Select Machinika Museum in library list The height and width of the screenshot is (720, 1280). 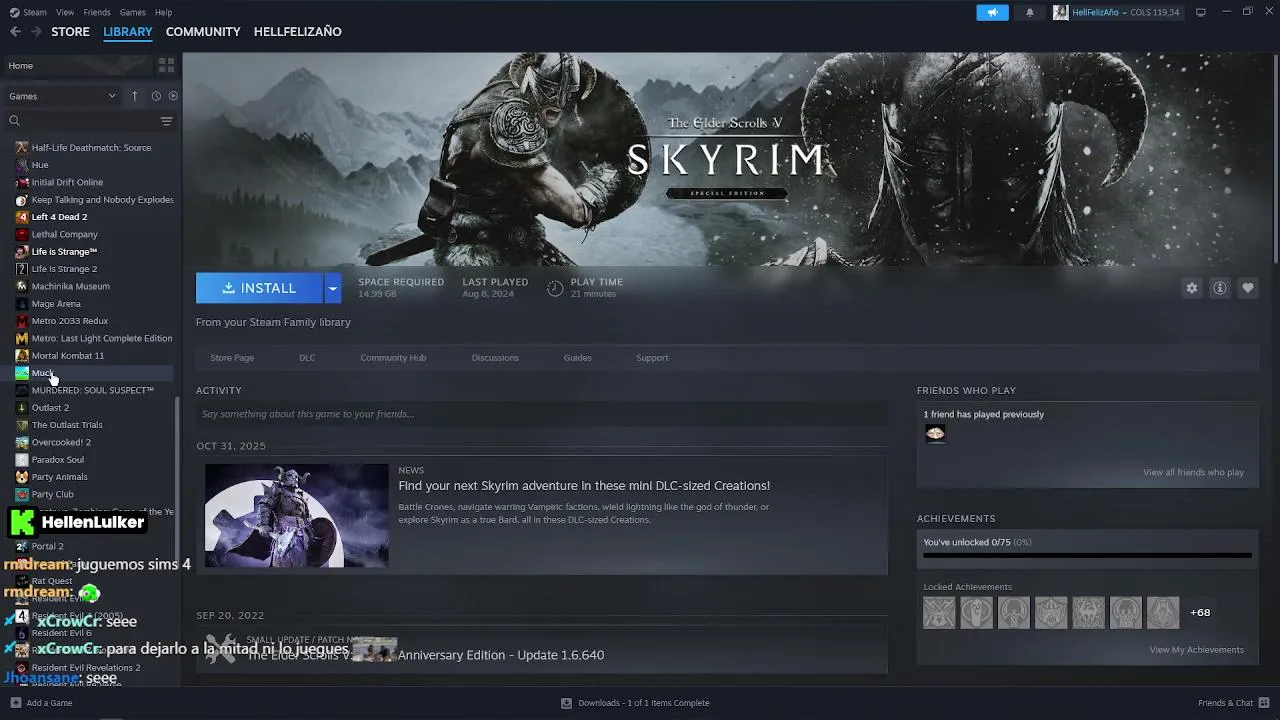click(70, 286)
